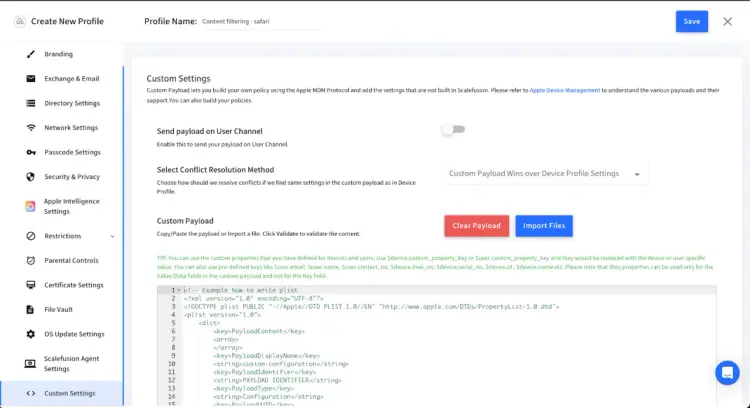Select the Network Settings wifi icon
Screen dimensions: 750x408
pos(31,128)
